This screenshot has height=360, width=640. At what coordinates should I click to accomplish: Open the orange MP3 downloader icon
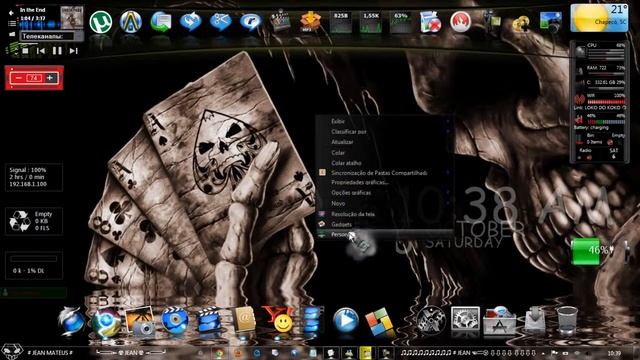[310, 21]
